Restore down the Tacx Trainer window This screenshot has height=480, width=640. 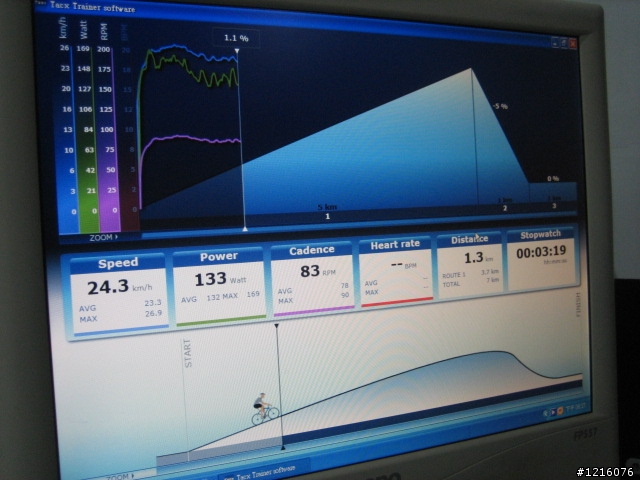pos(564,42)
